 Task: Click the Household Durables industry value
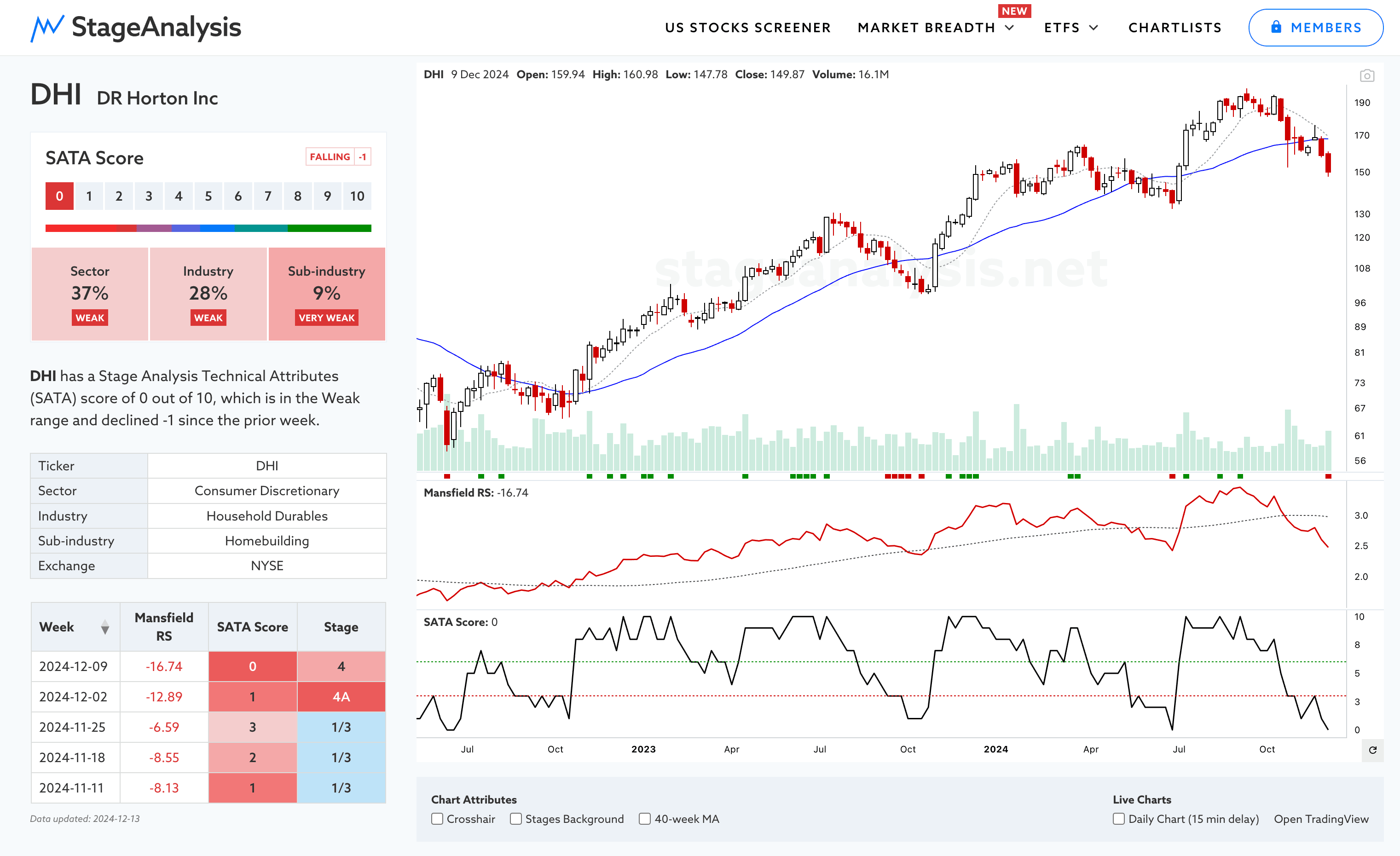(x=266, y=516)
